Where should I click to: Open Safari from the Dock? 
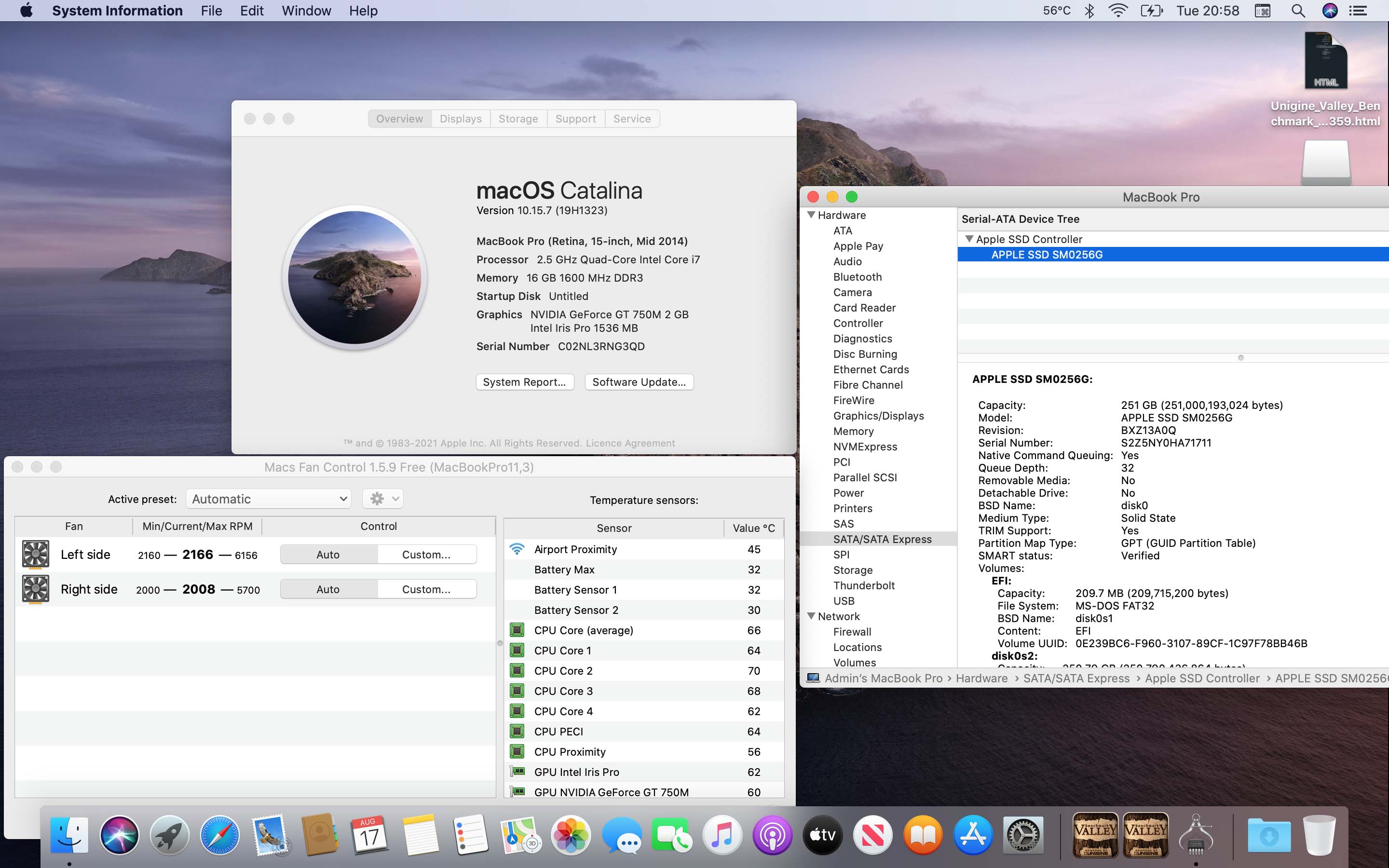point(219,835)
